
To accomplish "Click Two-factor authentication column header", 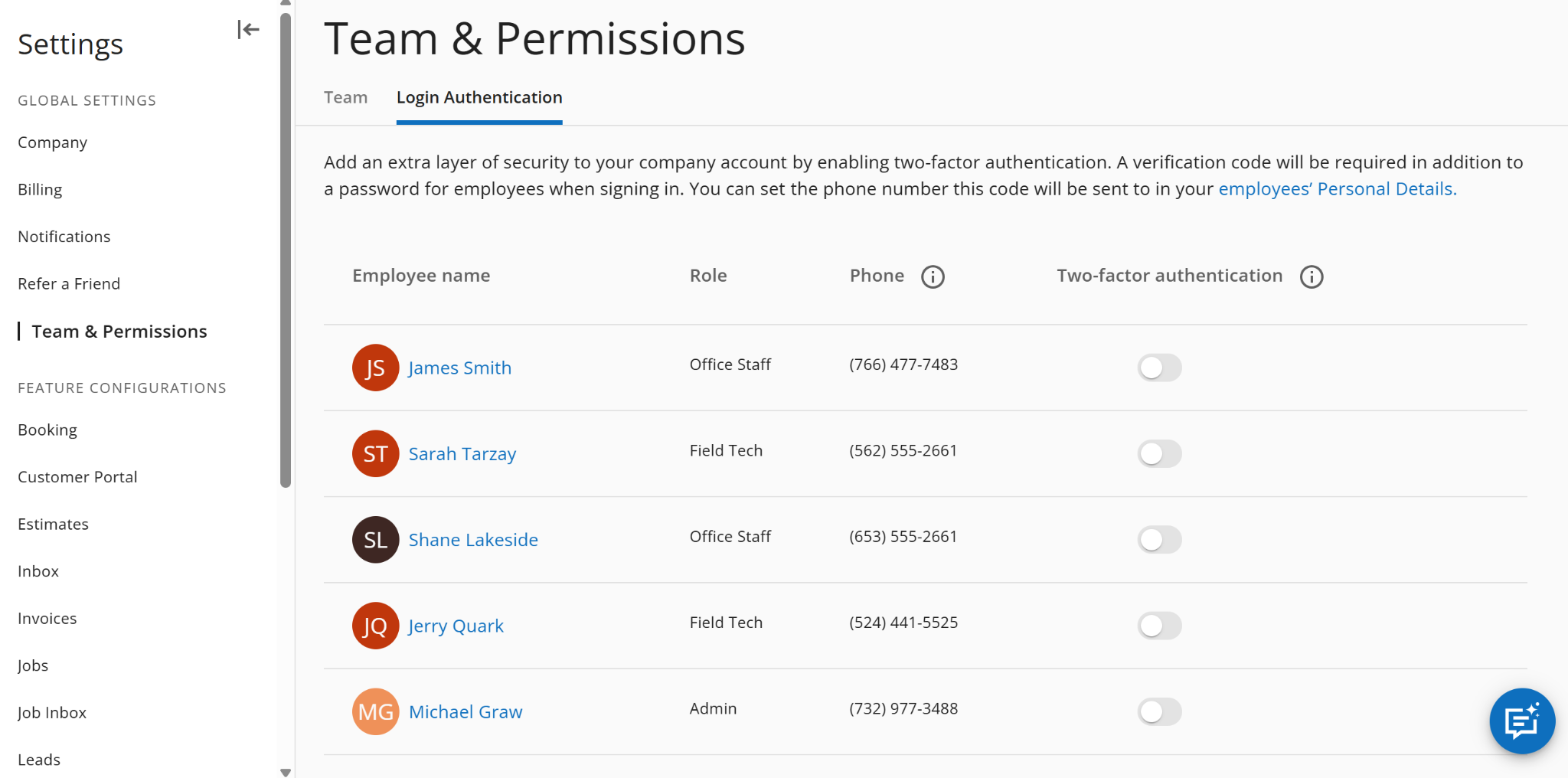I will [x=1170, y=276].
